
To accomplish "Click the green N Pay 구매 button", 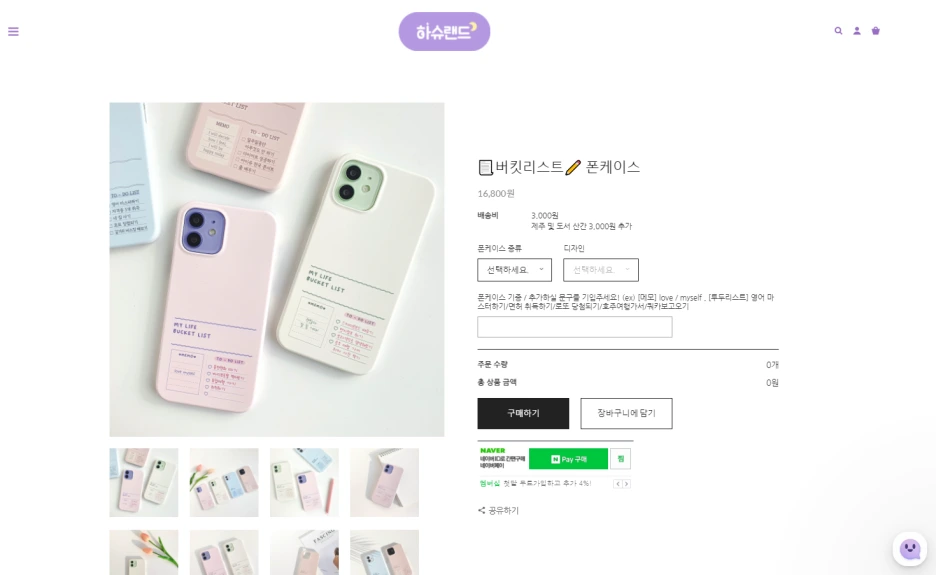I will [568, 459].
